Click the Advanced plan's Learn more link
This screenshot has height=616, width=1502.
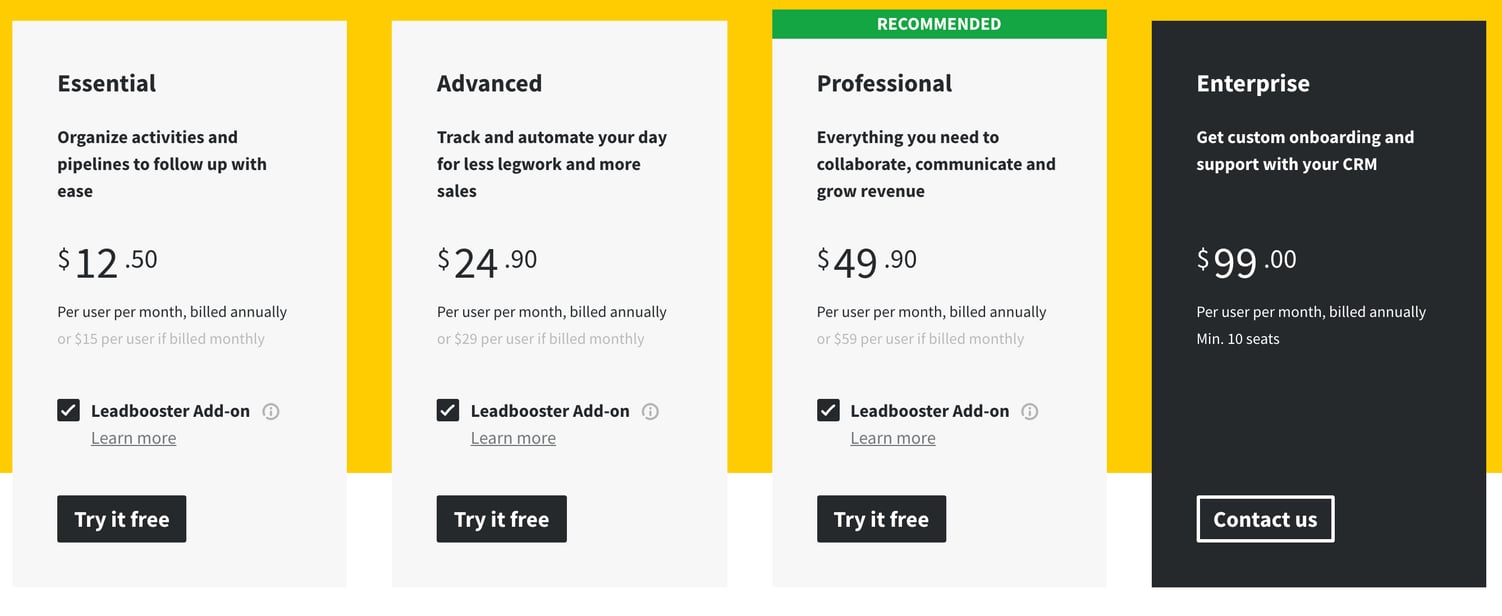click(513, 438)
